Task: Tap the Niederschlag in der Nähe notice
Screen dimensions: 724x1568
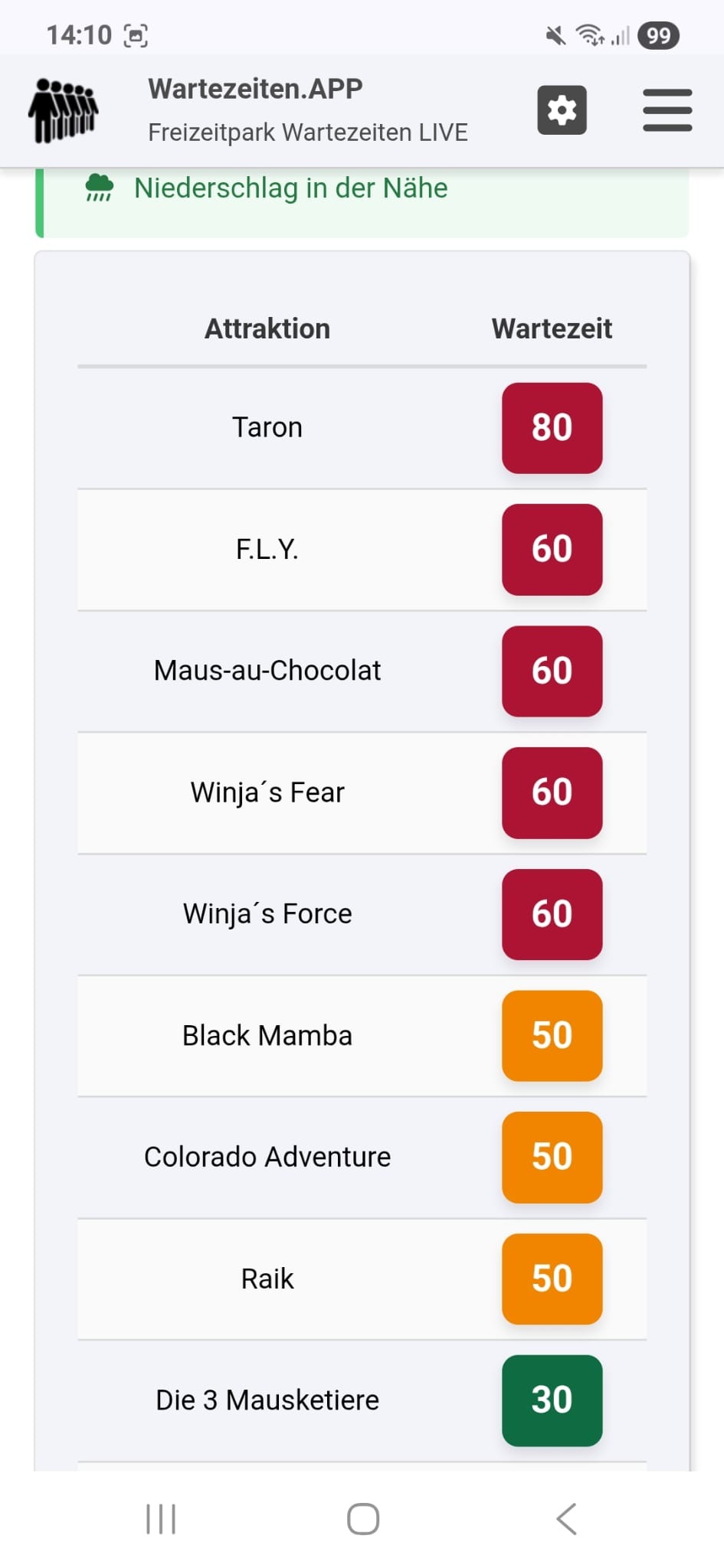Action: (x=290, y=188)
